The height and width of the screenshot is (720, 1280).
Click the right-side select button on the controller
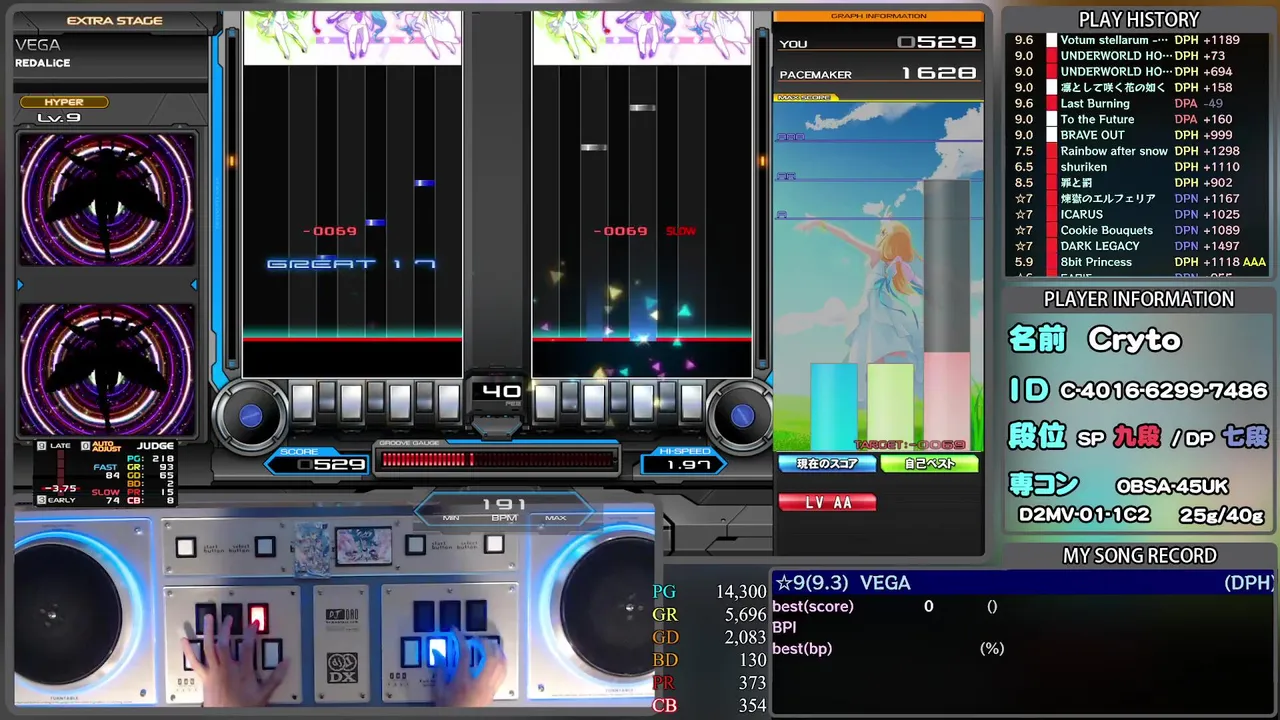pos(493,544)
